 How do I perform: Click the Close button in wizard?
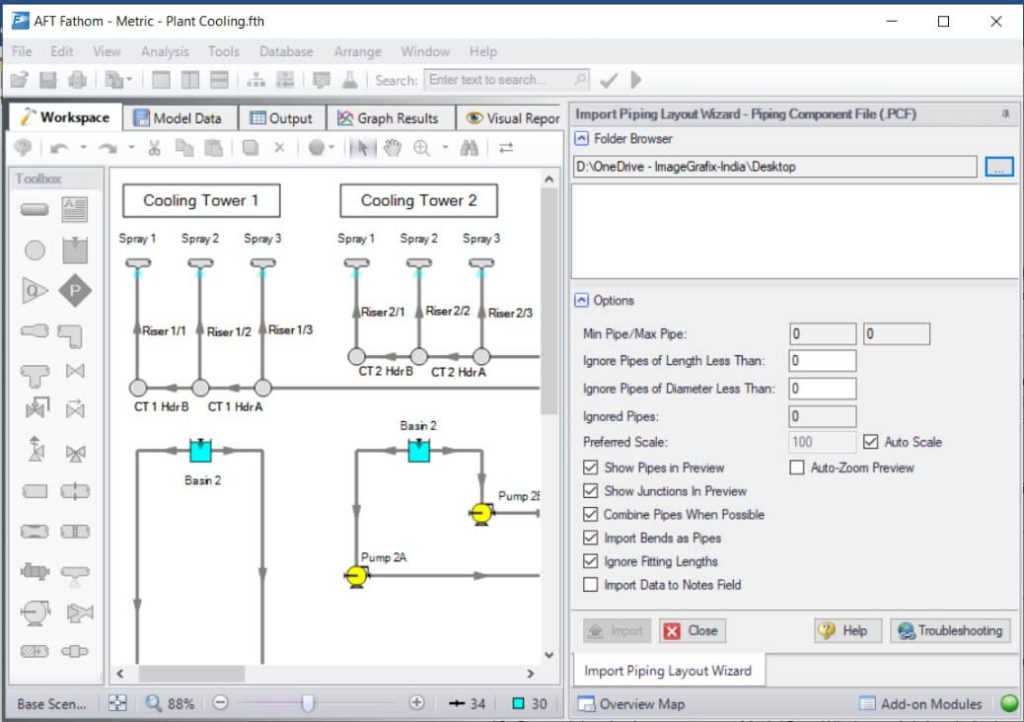692,631
